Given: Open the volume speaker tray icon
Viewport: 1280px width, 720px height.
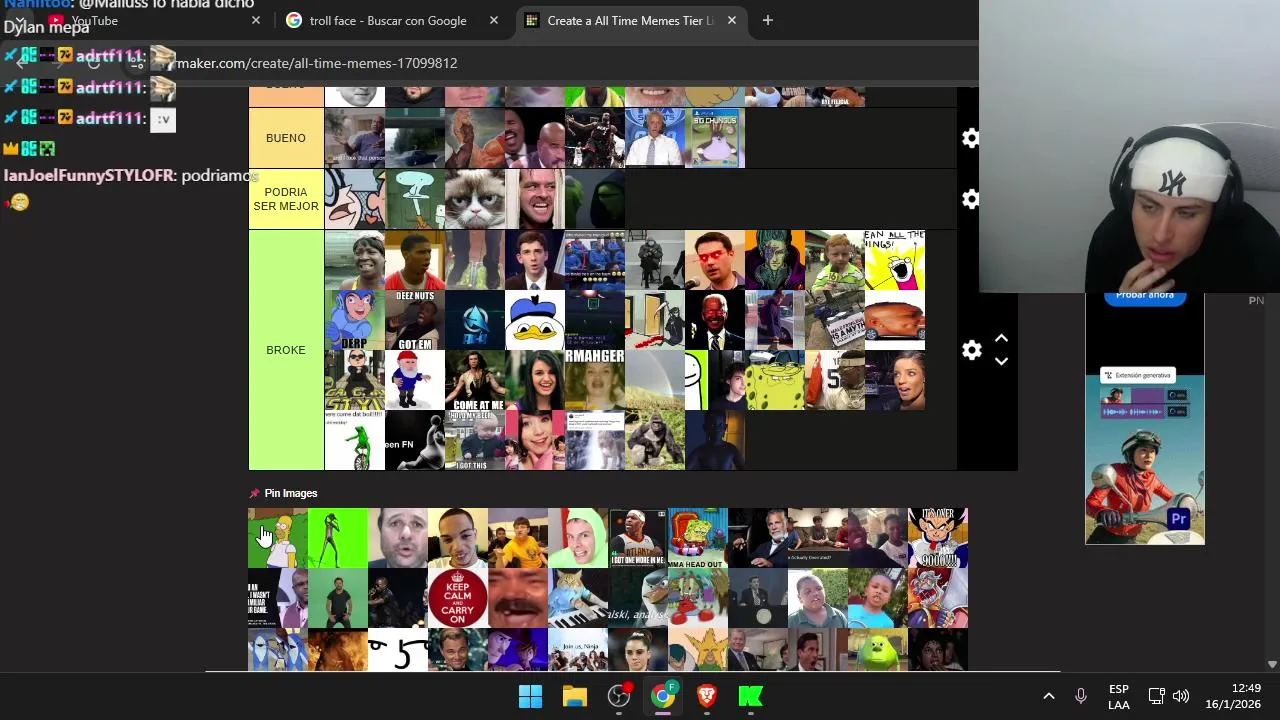Looking at the screenshot, I should pyautogui.click(x=1181, y=696).
